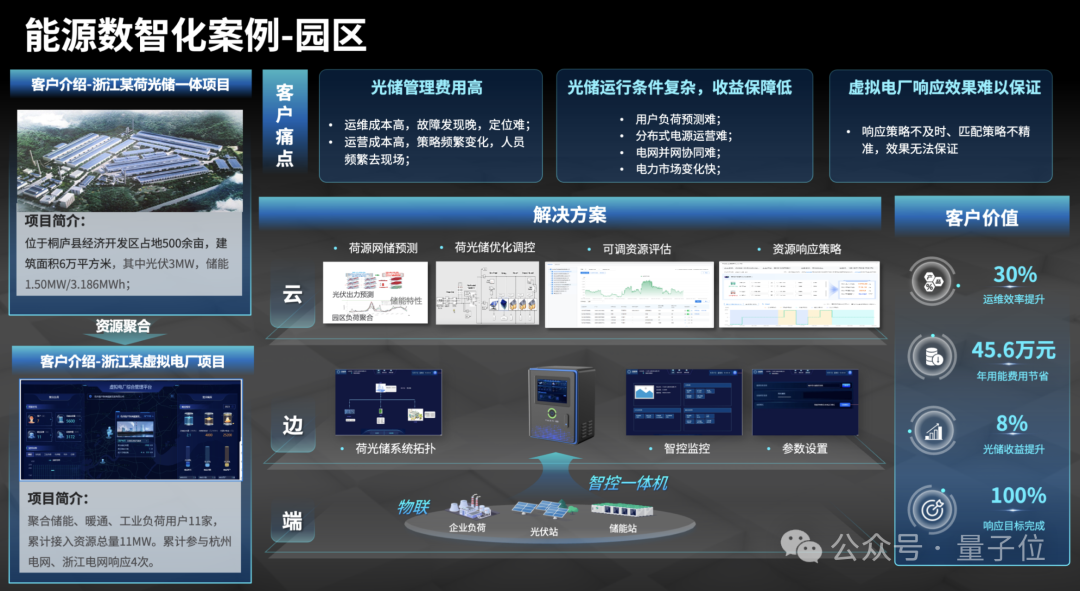Expand the 客户痛点 section header

[285, 127]
